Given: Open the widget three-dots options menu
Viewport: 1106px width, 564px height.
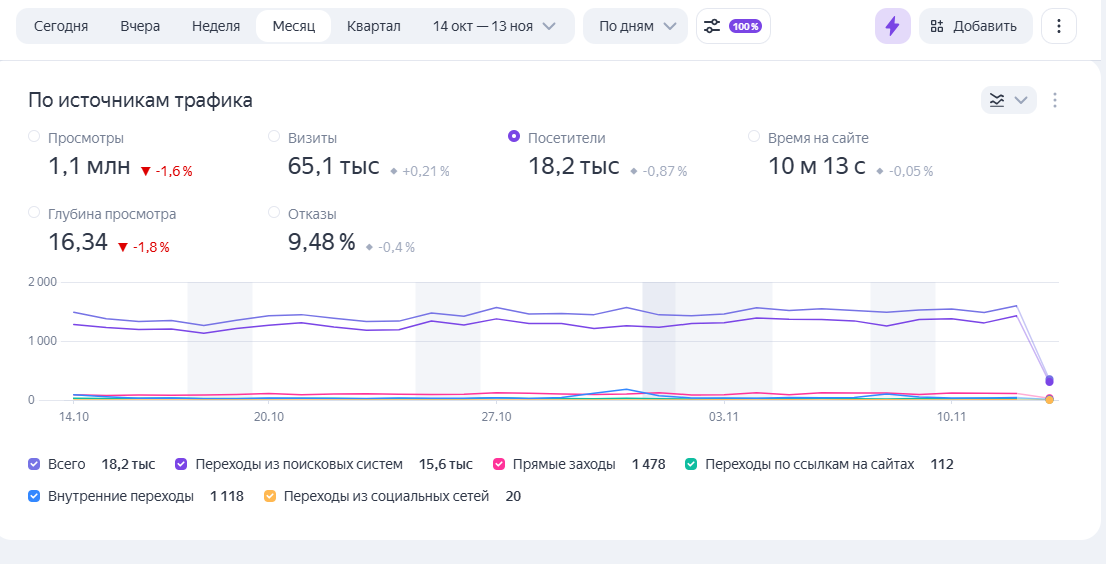Looking at the screenshot, I should (x=1055, y=100).
